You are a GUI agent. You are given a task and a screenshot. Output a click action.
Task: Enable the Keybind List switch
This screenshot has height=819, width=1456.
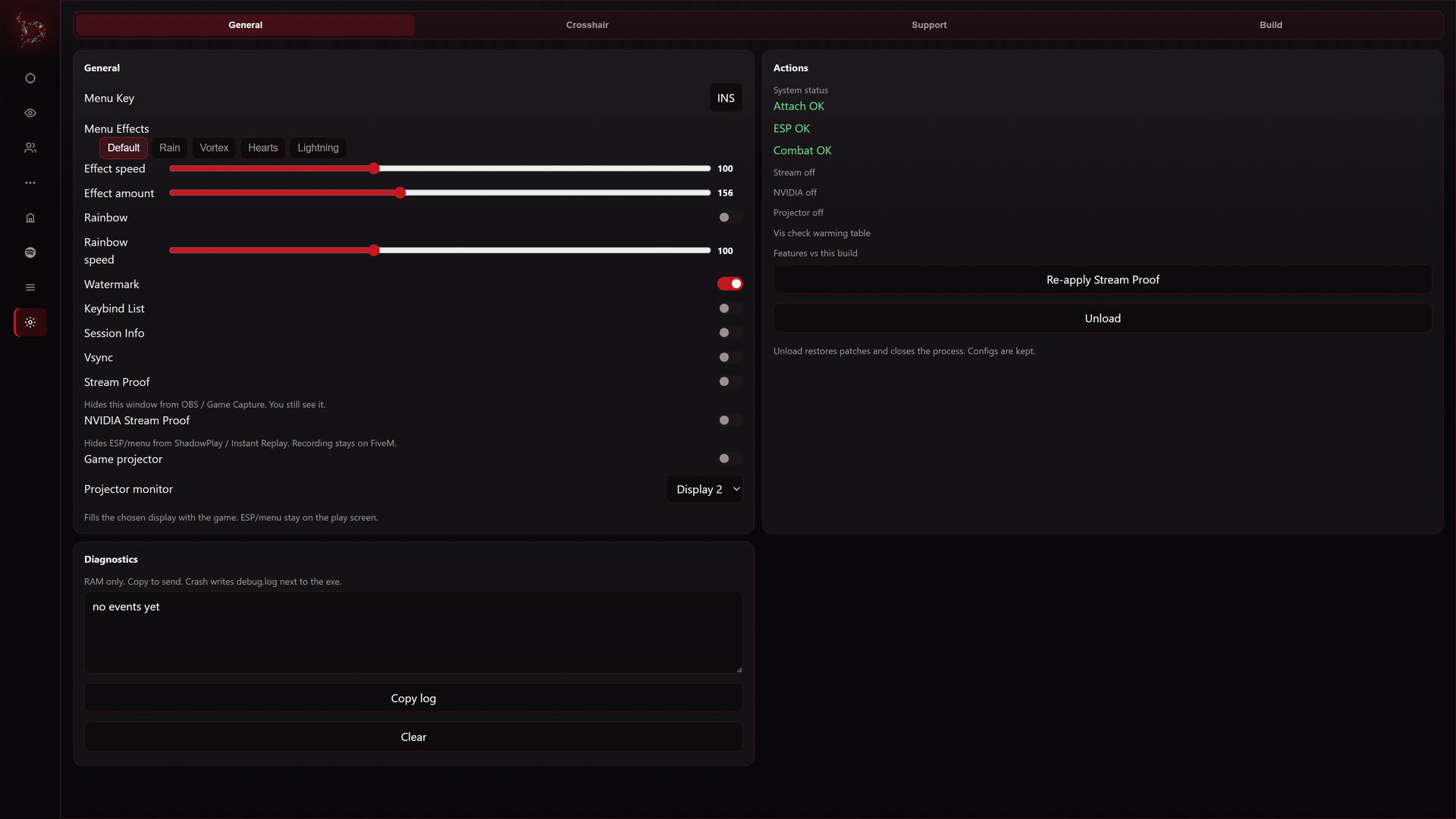pyautogui.click(x=730, y=309)
